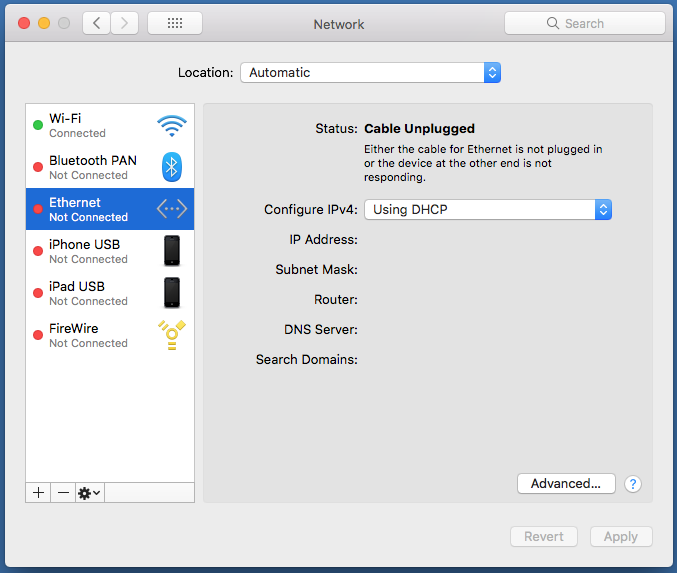Click the Ethernet arrows icon
Screen dimensions: 677x573
click(172, 209)
